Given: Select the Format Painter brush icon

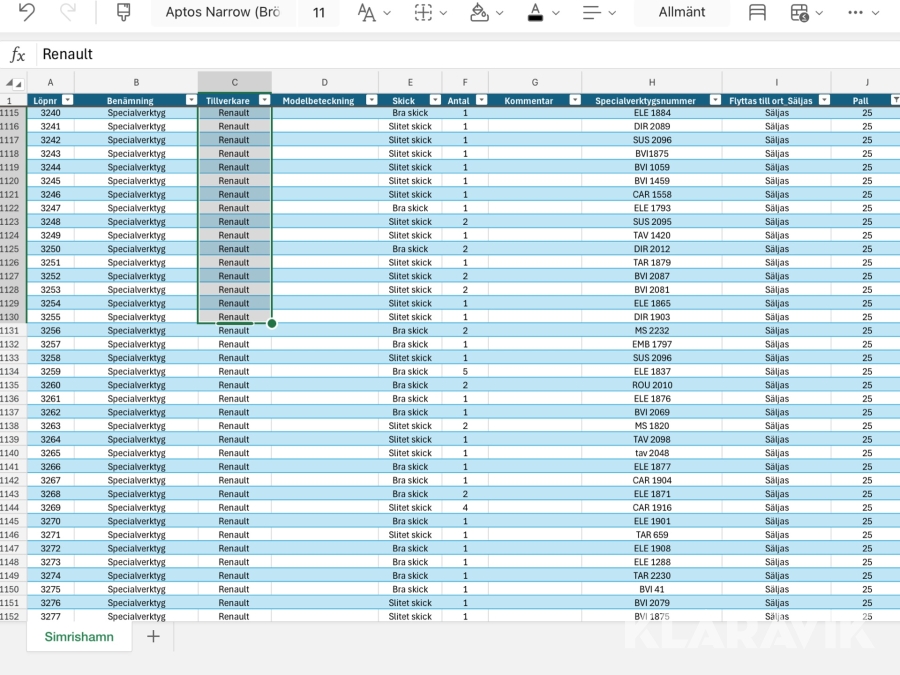Looking at the screenshot, I should tap(124, 12).
